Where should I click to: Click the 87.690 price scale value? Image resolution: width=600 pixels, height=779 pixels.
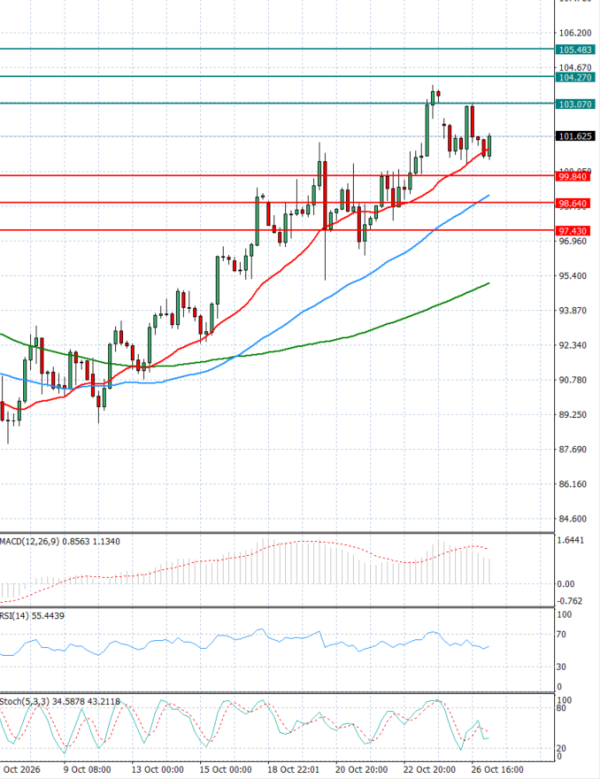[575, 450]
